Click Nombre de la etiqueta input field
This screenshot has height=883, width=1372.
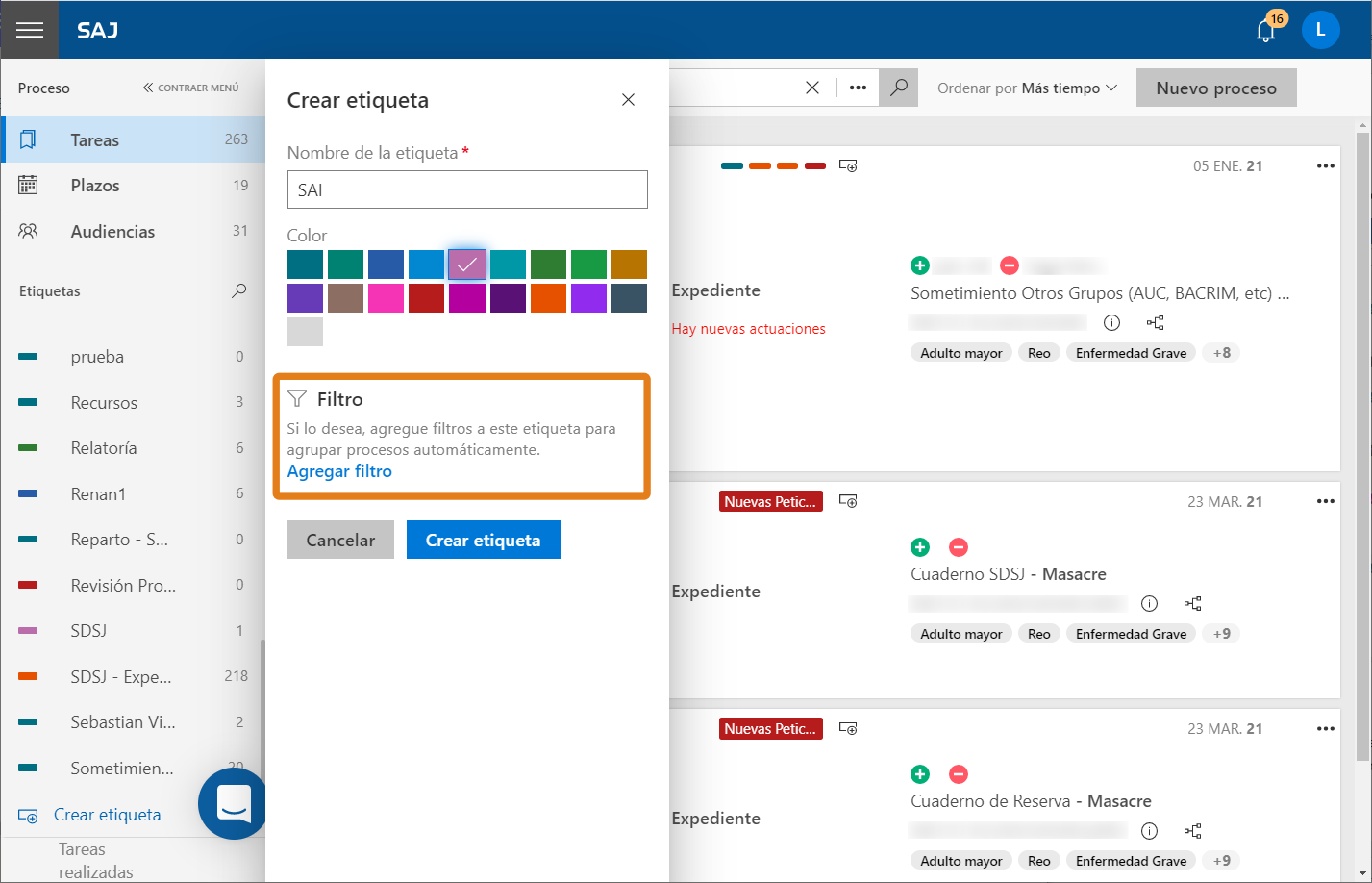[467, 189]
